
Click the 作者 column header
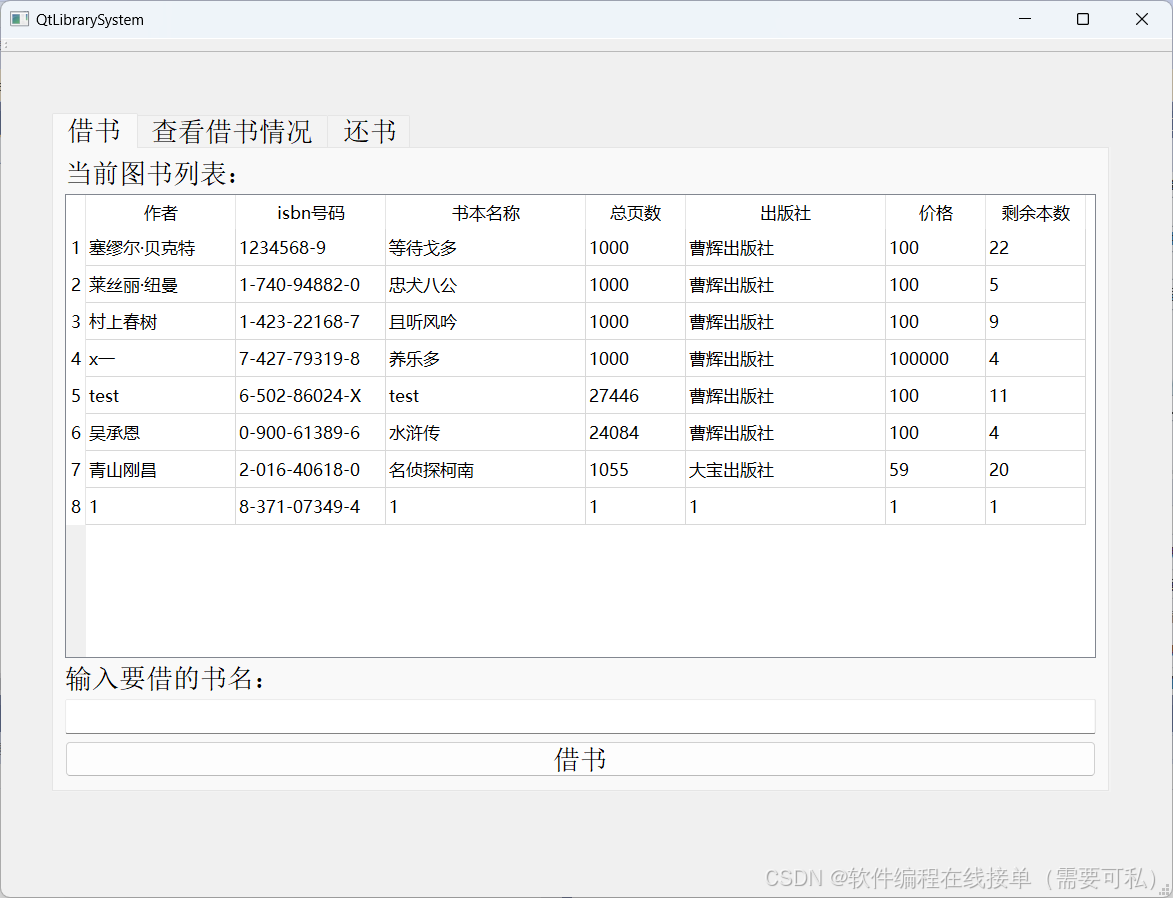tap(161, 213)
